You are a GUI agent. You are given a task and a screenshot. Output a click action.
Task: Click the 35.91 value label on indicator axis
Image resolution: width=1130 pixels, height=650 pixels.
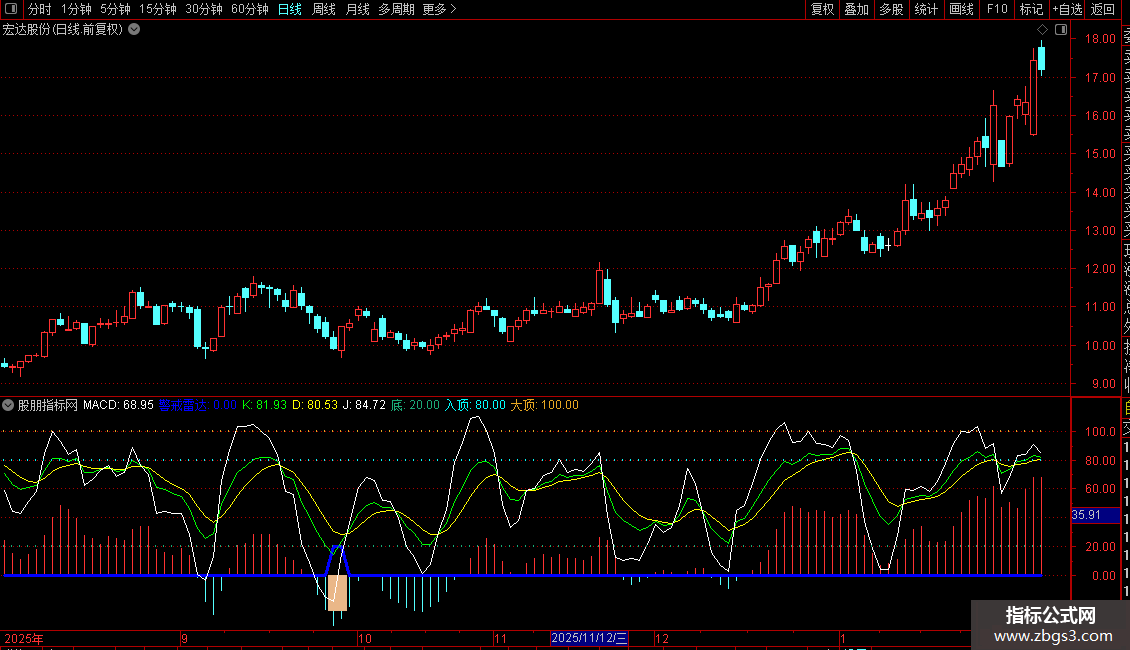[1085, 515]
